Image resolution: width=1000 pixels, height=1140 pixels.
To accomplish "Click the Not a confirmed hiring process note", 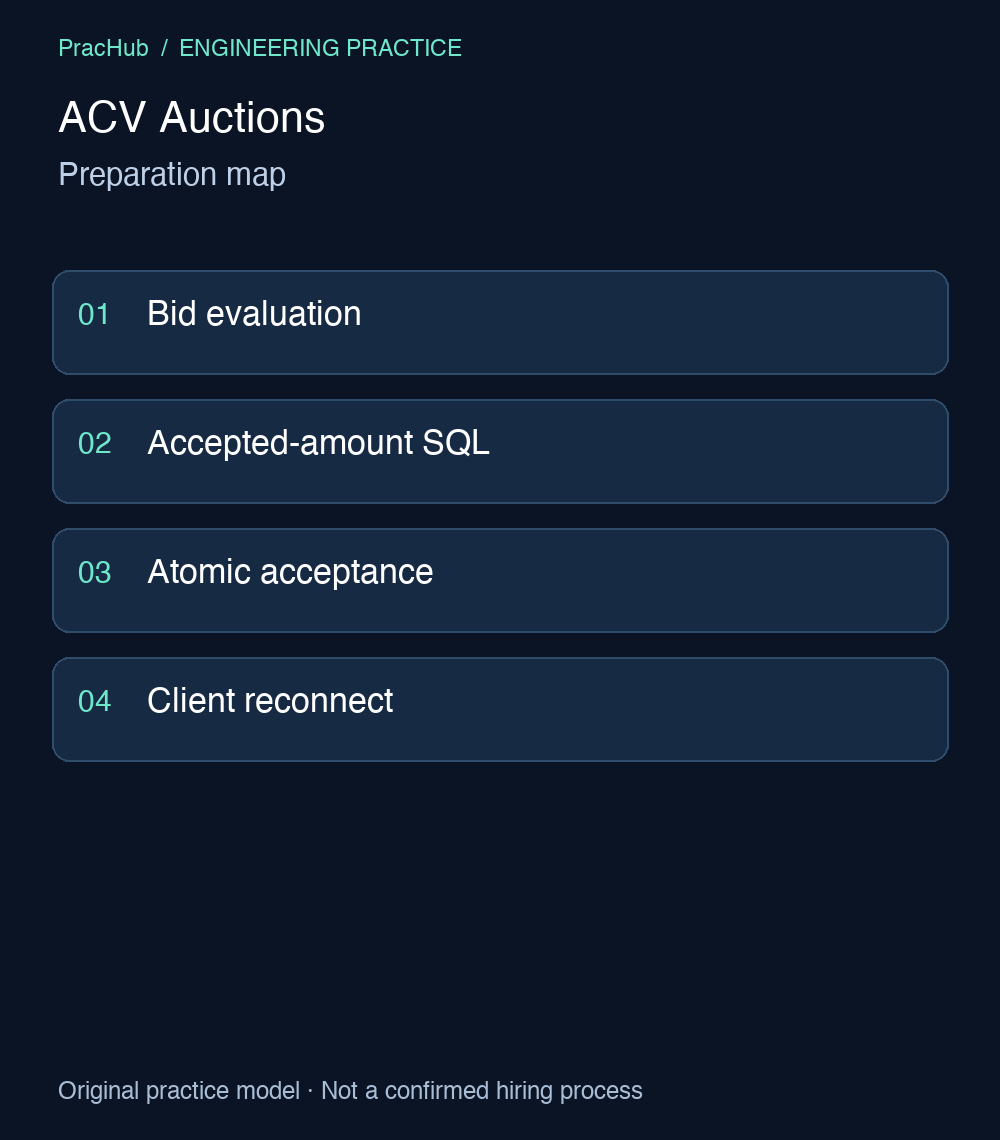I will (481, 1091).
